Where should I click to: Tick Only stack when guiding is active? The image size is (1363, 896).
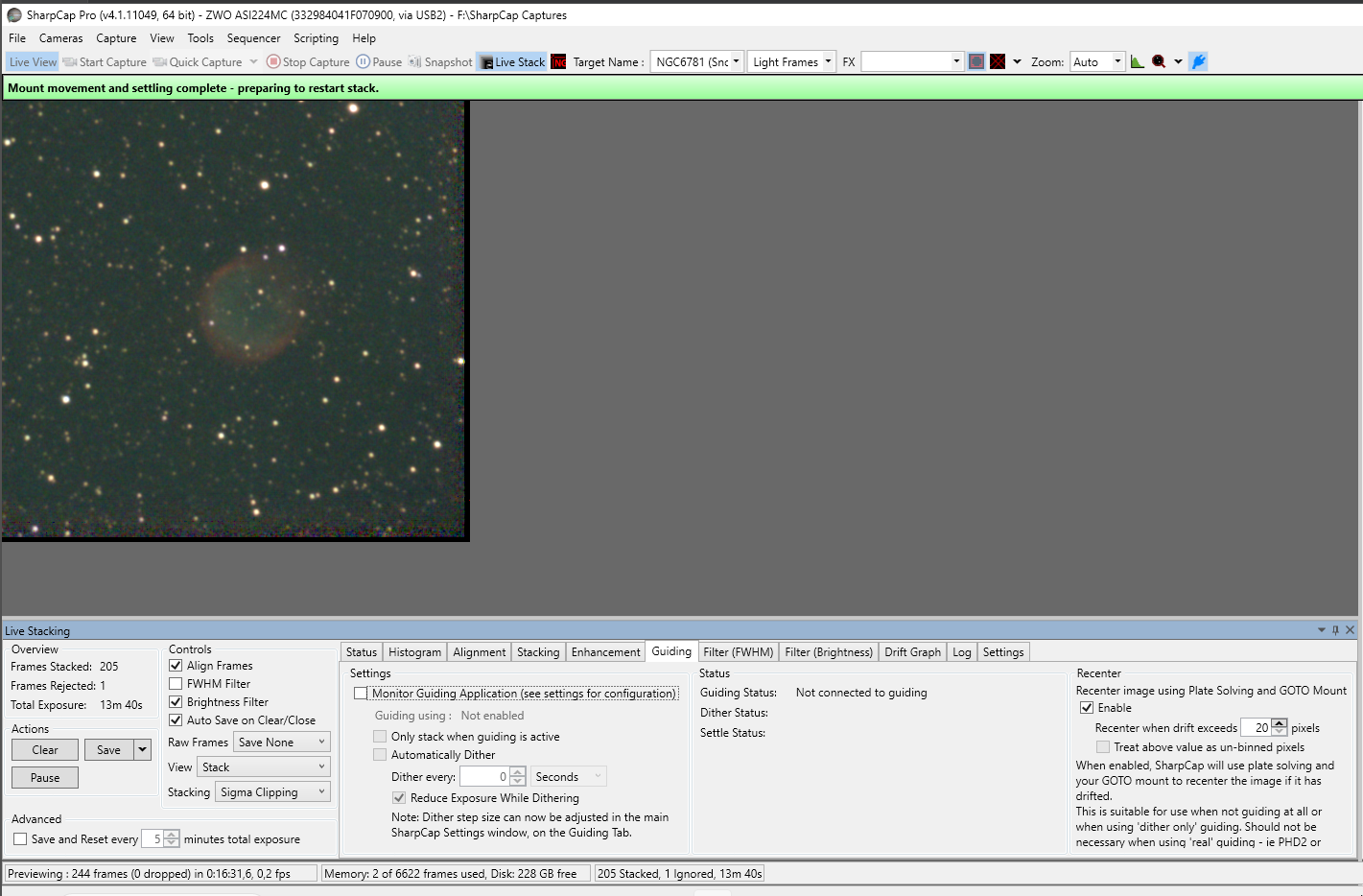(x=380, y=736)
